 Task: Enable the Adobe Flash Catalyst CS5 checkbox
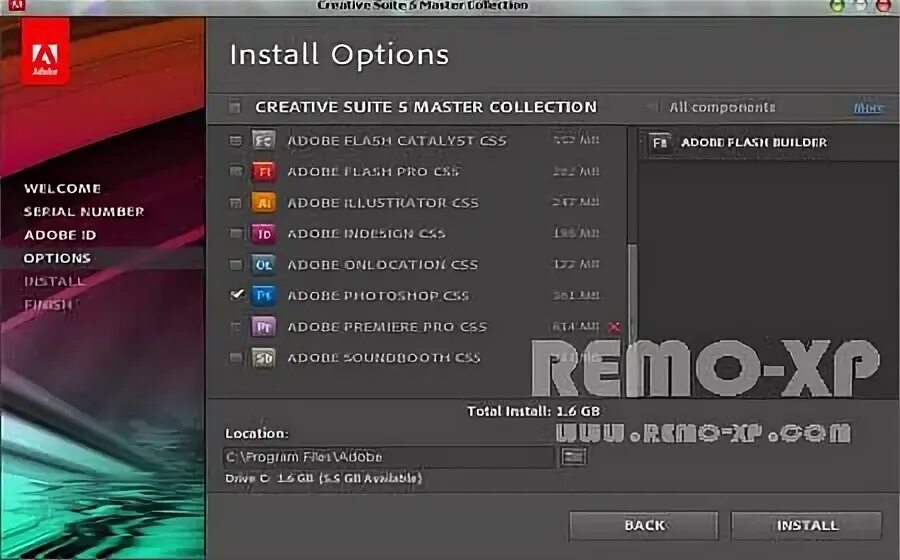[x=235, y=140]
